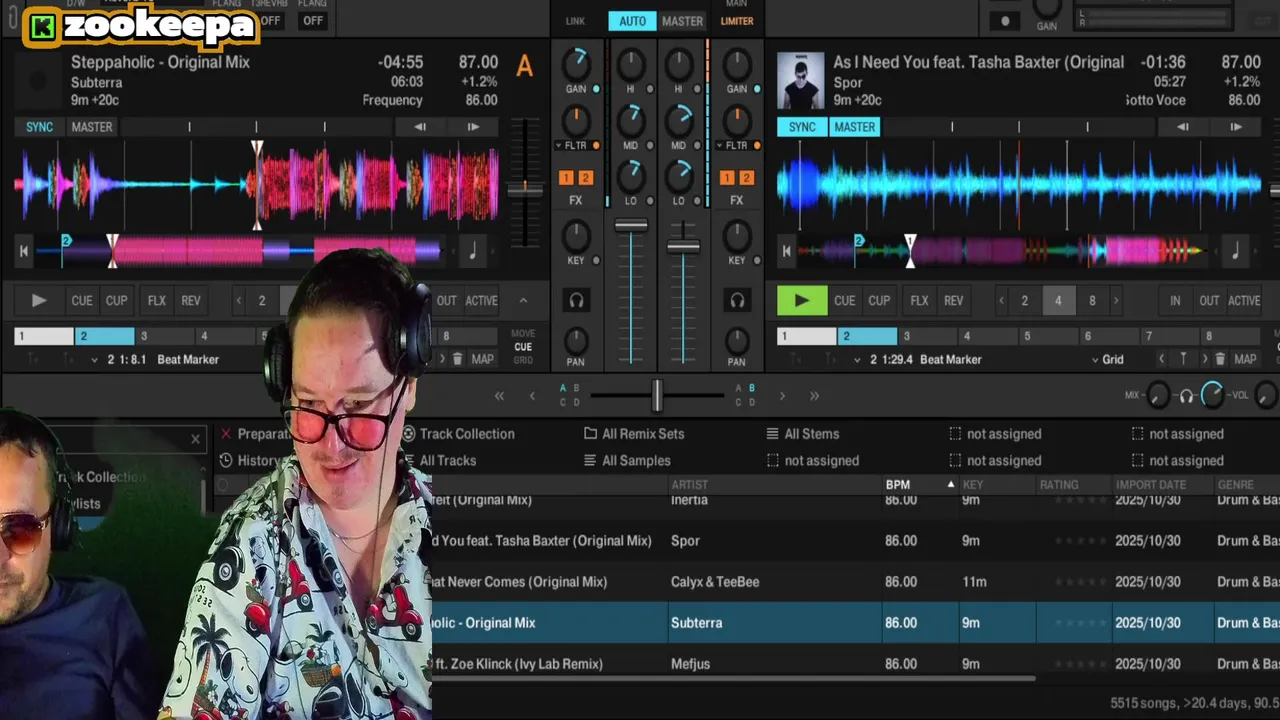Click crossfader fast right double arrow
This screenshot has height=720, width=1280.
tap(814, 396)
